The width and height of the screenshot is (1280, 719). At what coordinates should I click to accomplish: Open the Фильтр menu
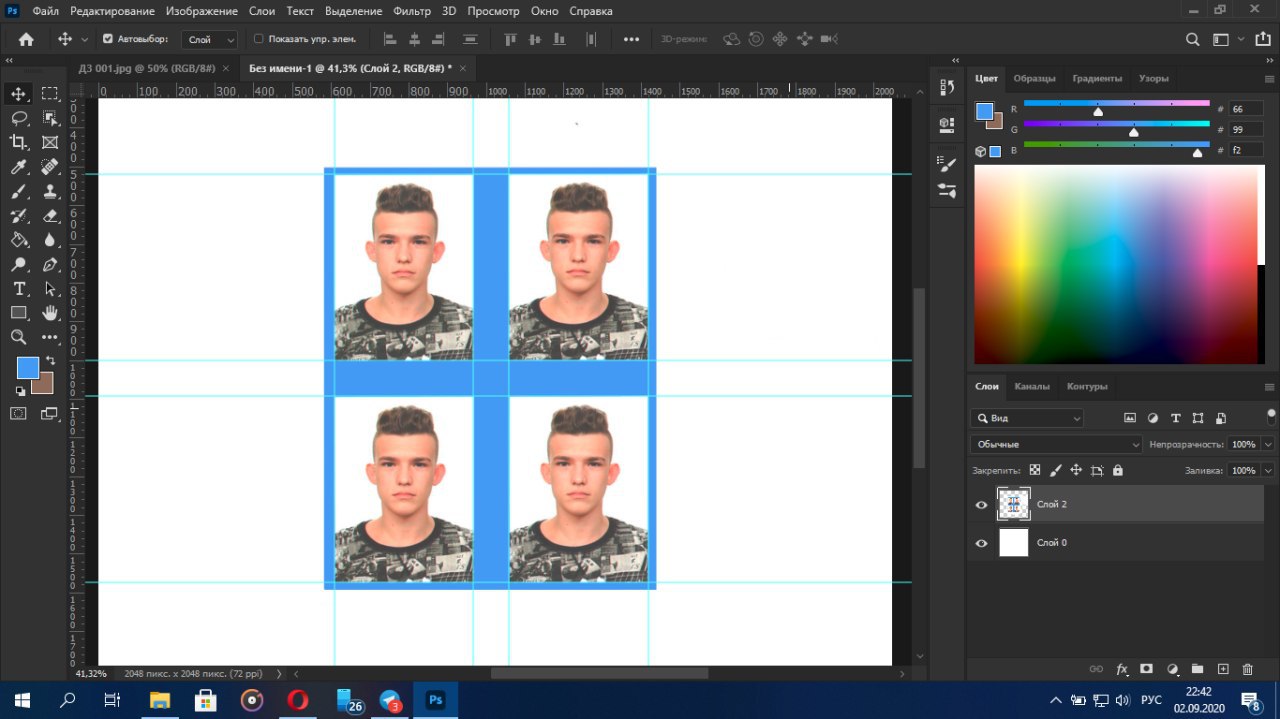click(x=411, y=11)
